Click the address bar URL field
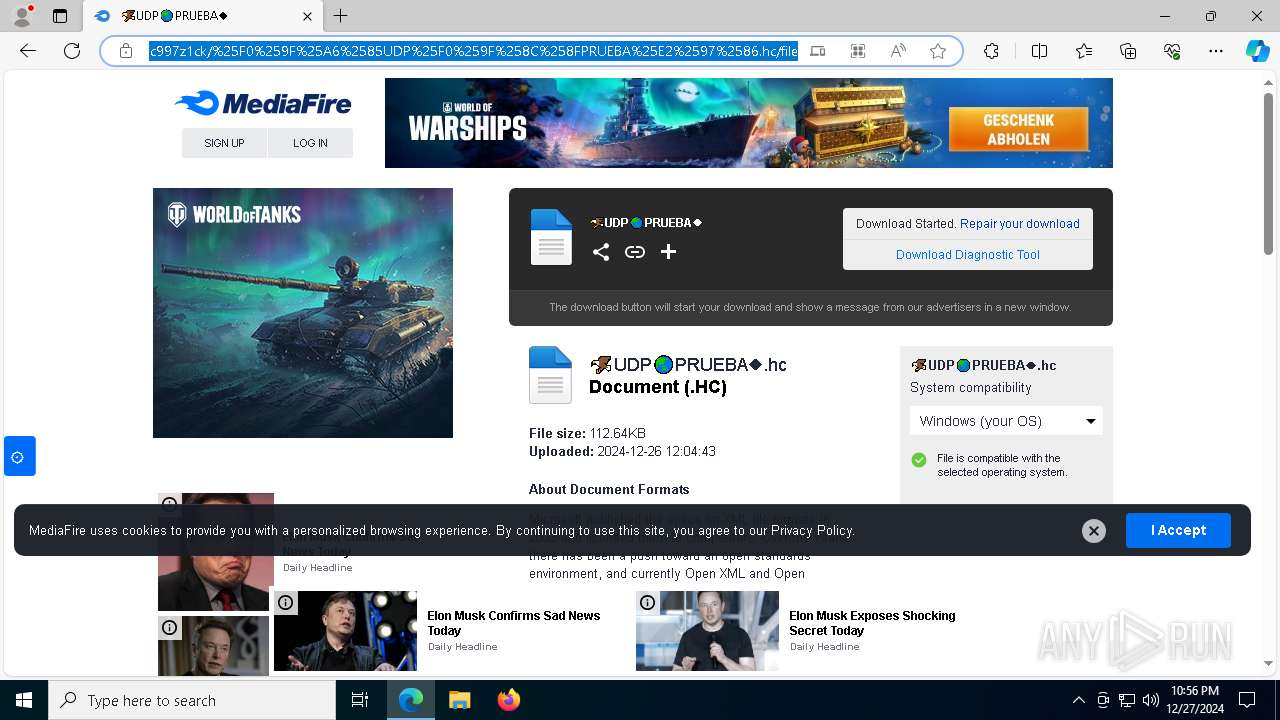The width and height of the screenshot is (1280, 720). point(473,51)
